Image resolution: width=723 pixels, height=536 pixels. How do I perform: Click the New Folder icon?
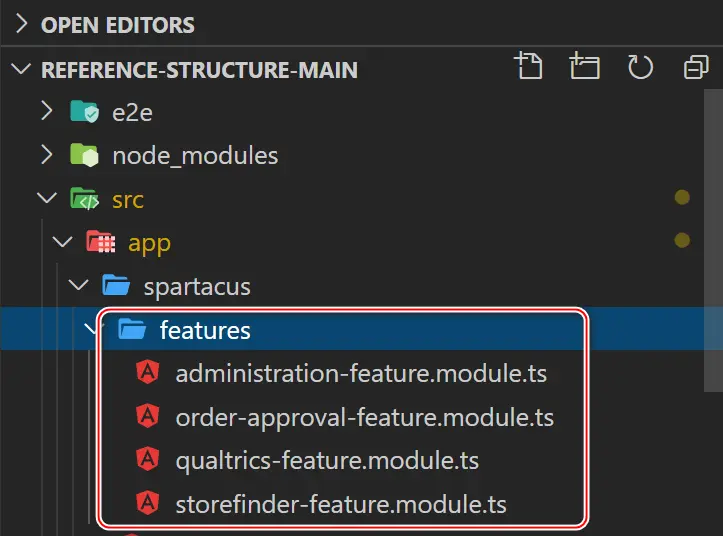tap(584, 68)
